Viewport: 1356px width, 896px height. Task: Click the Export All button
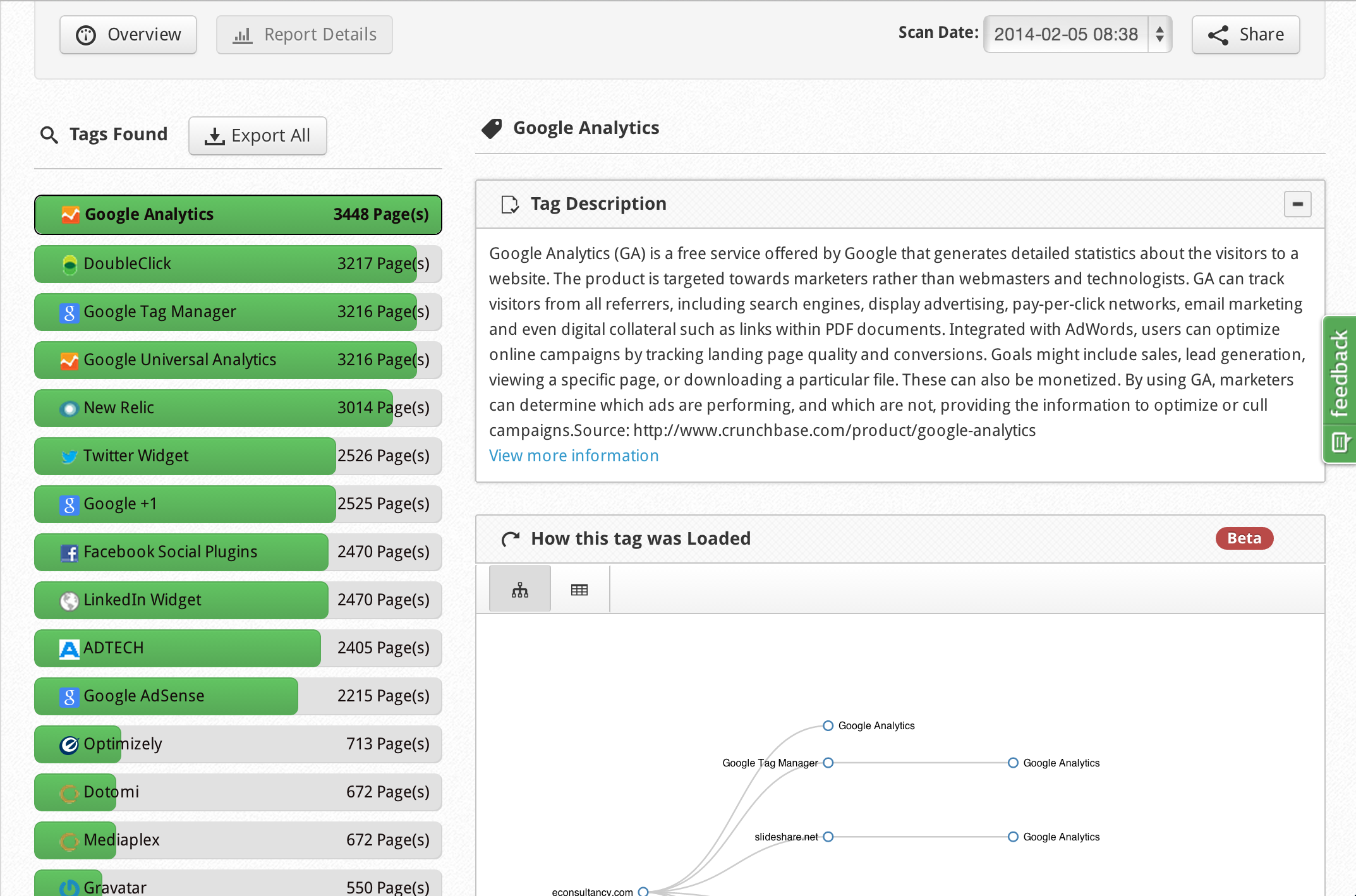258,135
